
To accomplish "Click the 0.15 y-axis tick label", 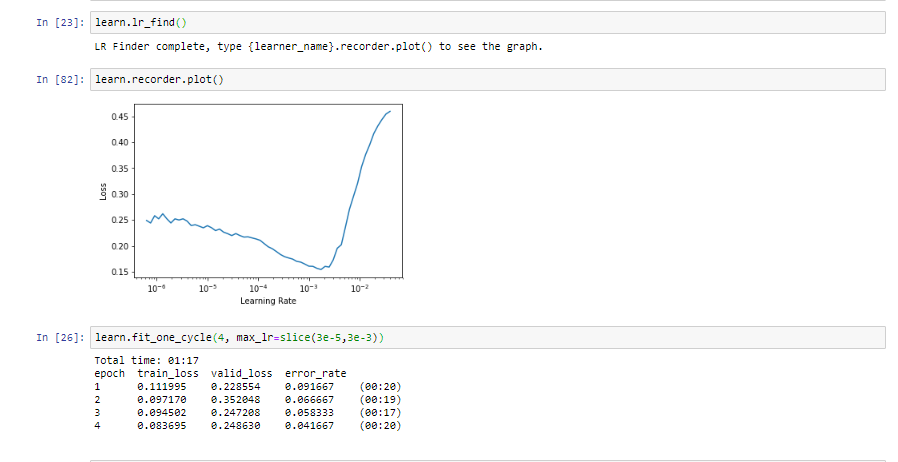I will [120, 272].
